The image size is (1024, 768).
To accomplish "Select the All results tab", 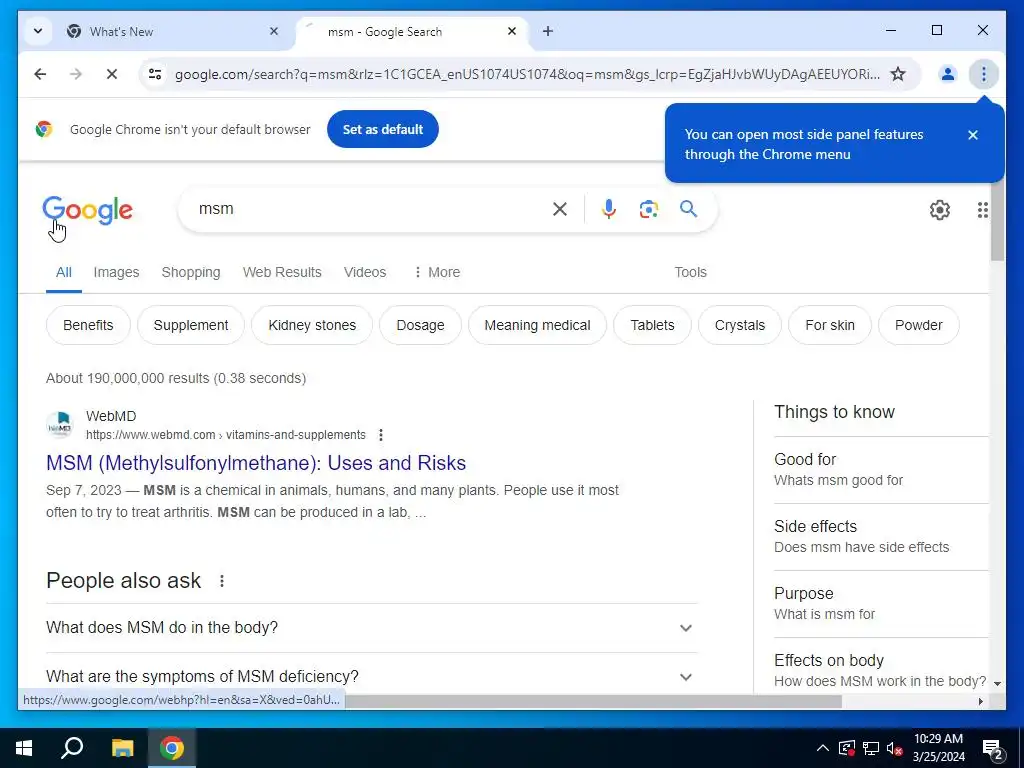I will click(x=63, y=272).
